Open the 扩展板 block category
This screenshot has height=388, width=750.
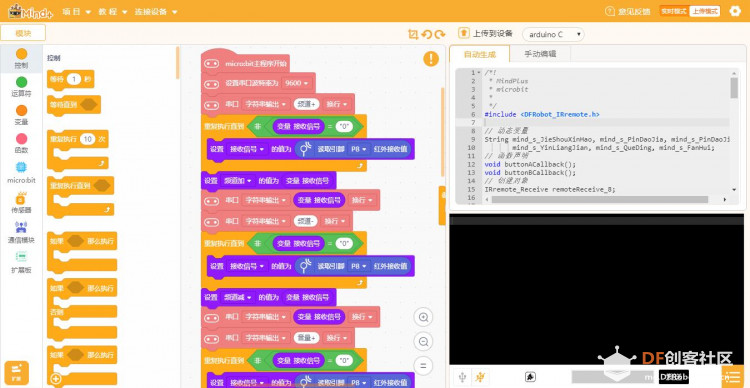21,262
